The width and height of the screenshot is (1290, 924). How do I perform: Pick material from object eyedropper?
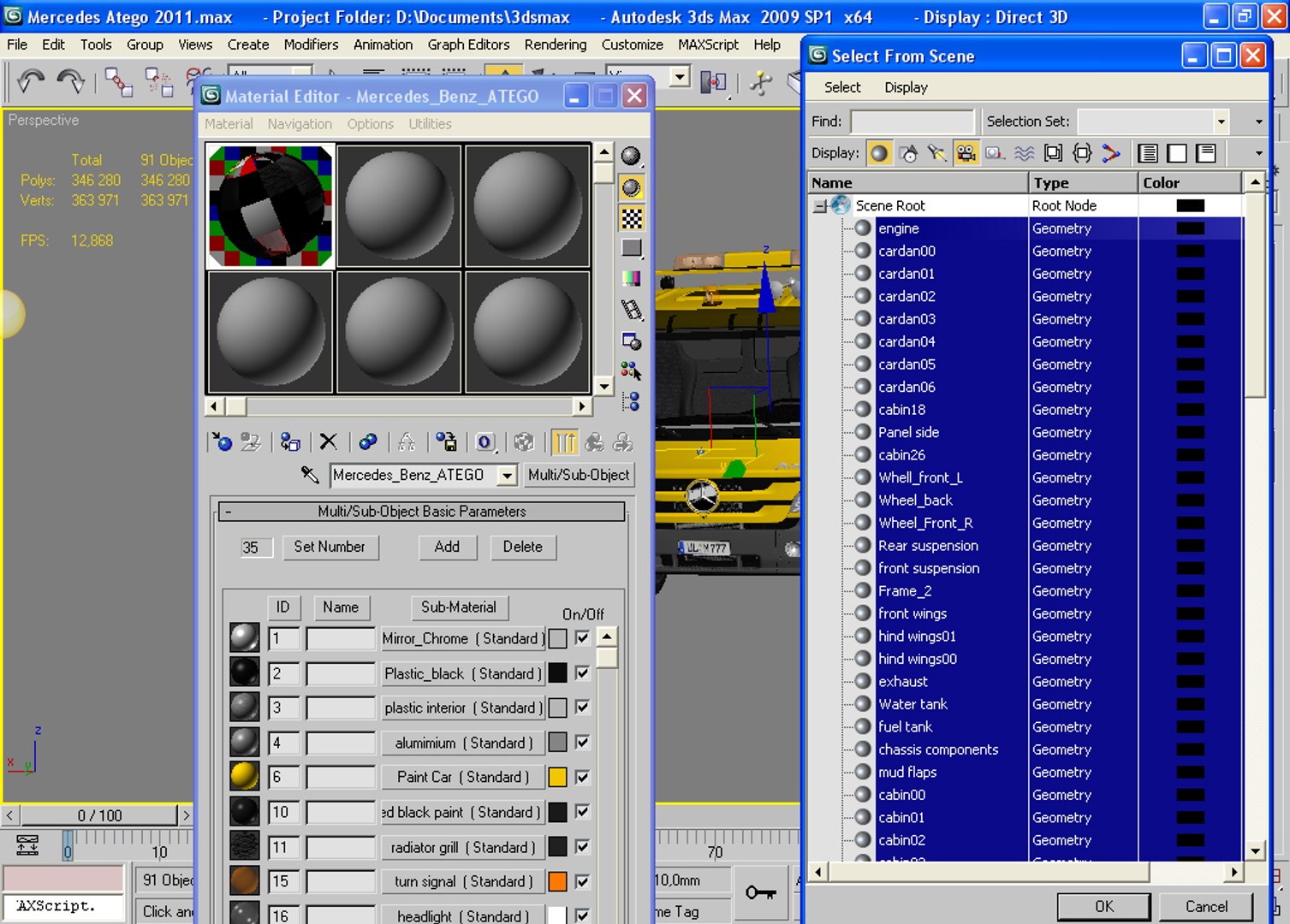click(310, 474)
